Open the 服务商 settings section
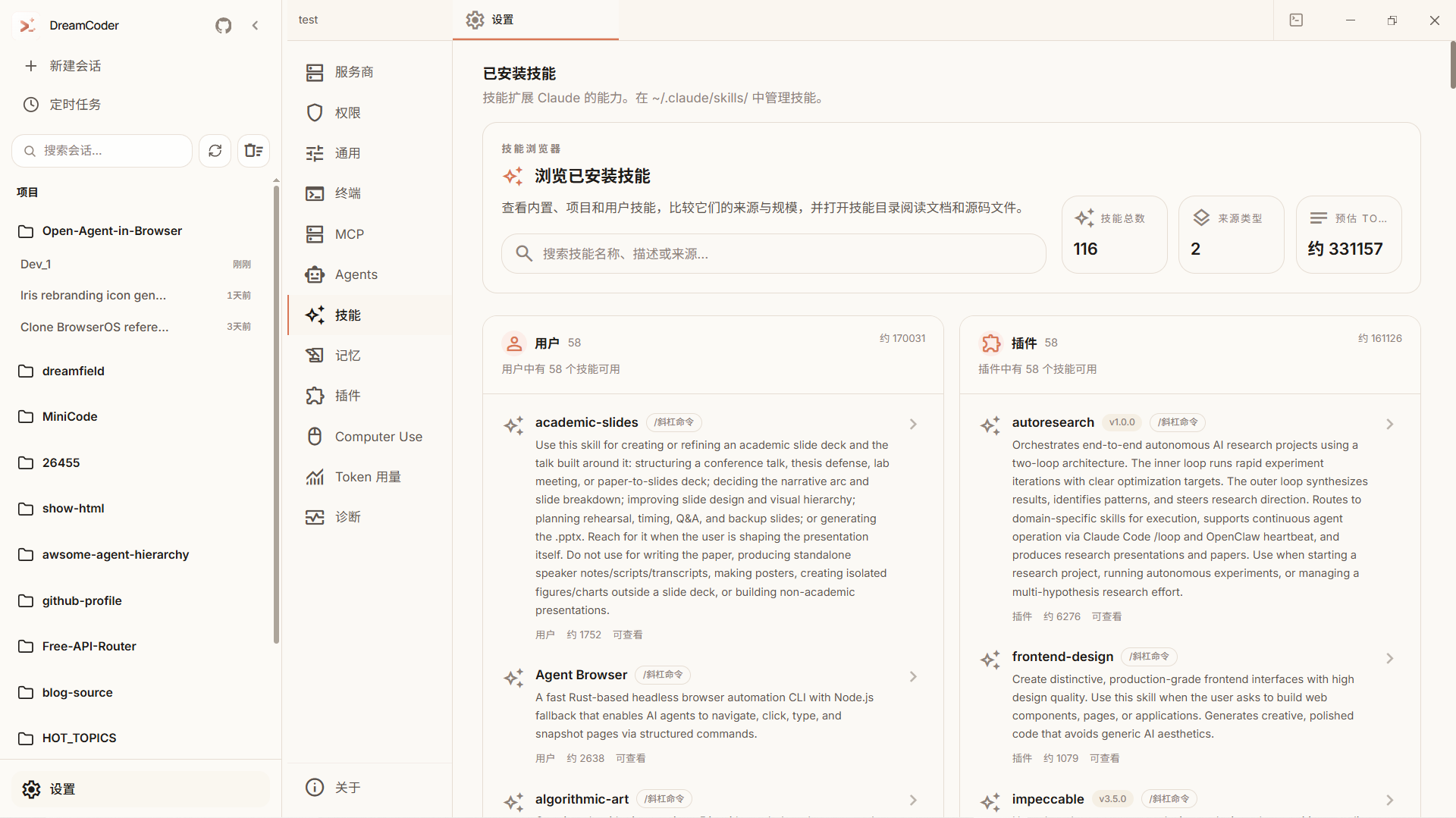 point(370,72)
